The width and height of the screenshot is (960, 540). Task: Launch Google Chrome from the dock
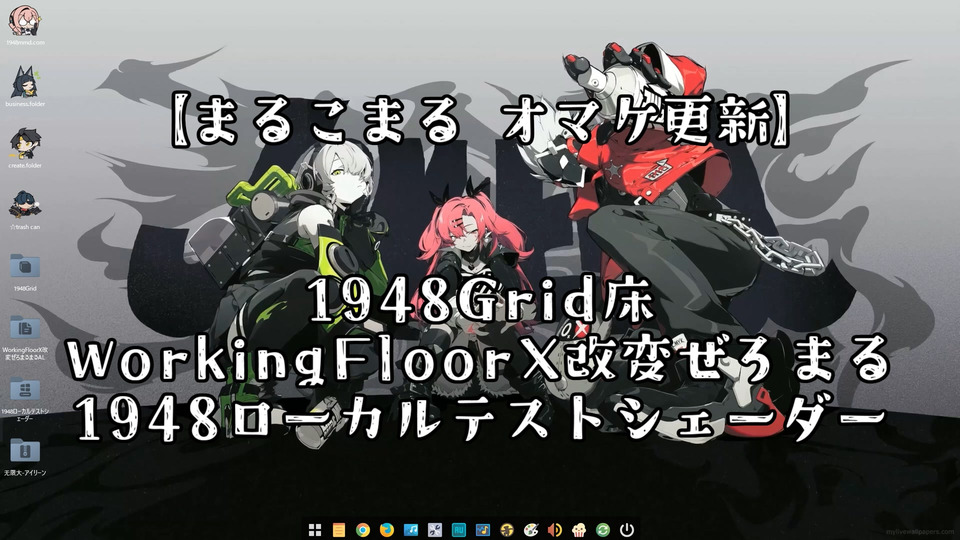pyautogui.click(x=362, y=530)
